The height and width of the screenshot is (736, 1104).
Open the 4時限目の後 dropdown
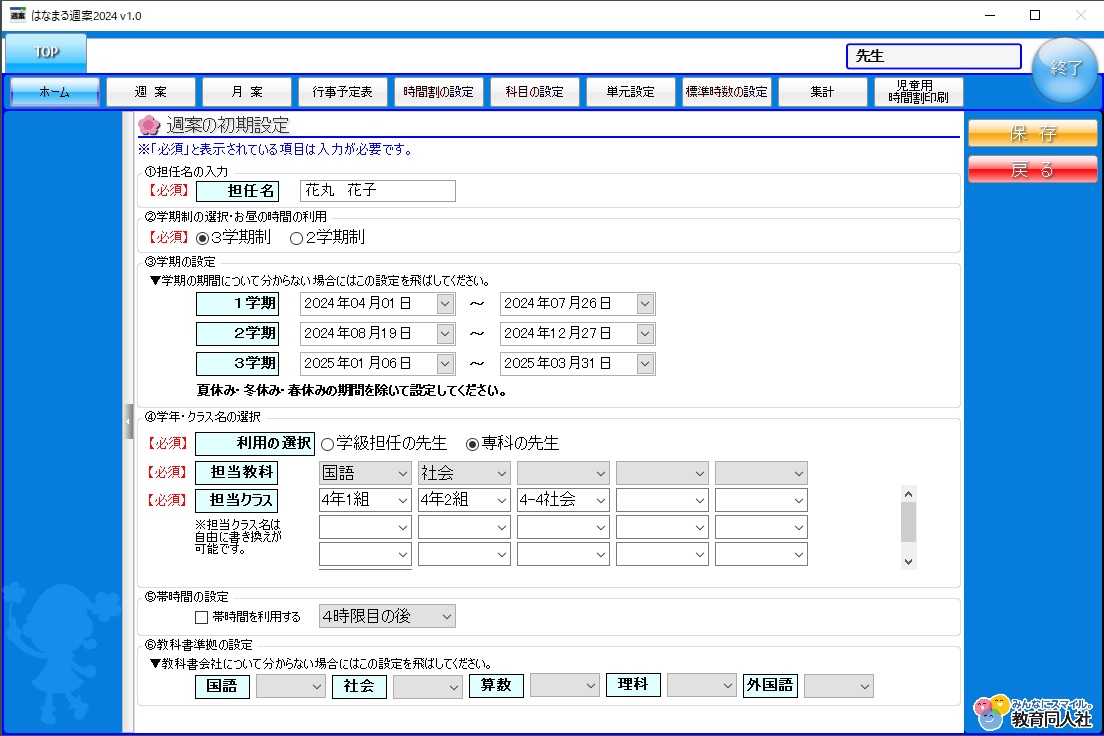[x=387, y=616]
